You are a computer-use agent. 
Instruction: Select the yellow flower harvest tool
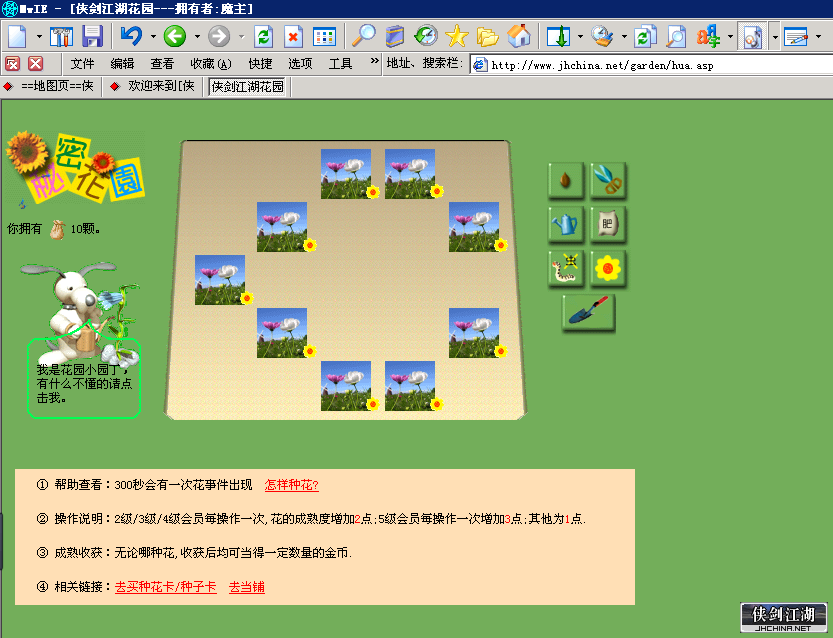click(608, 268)
